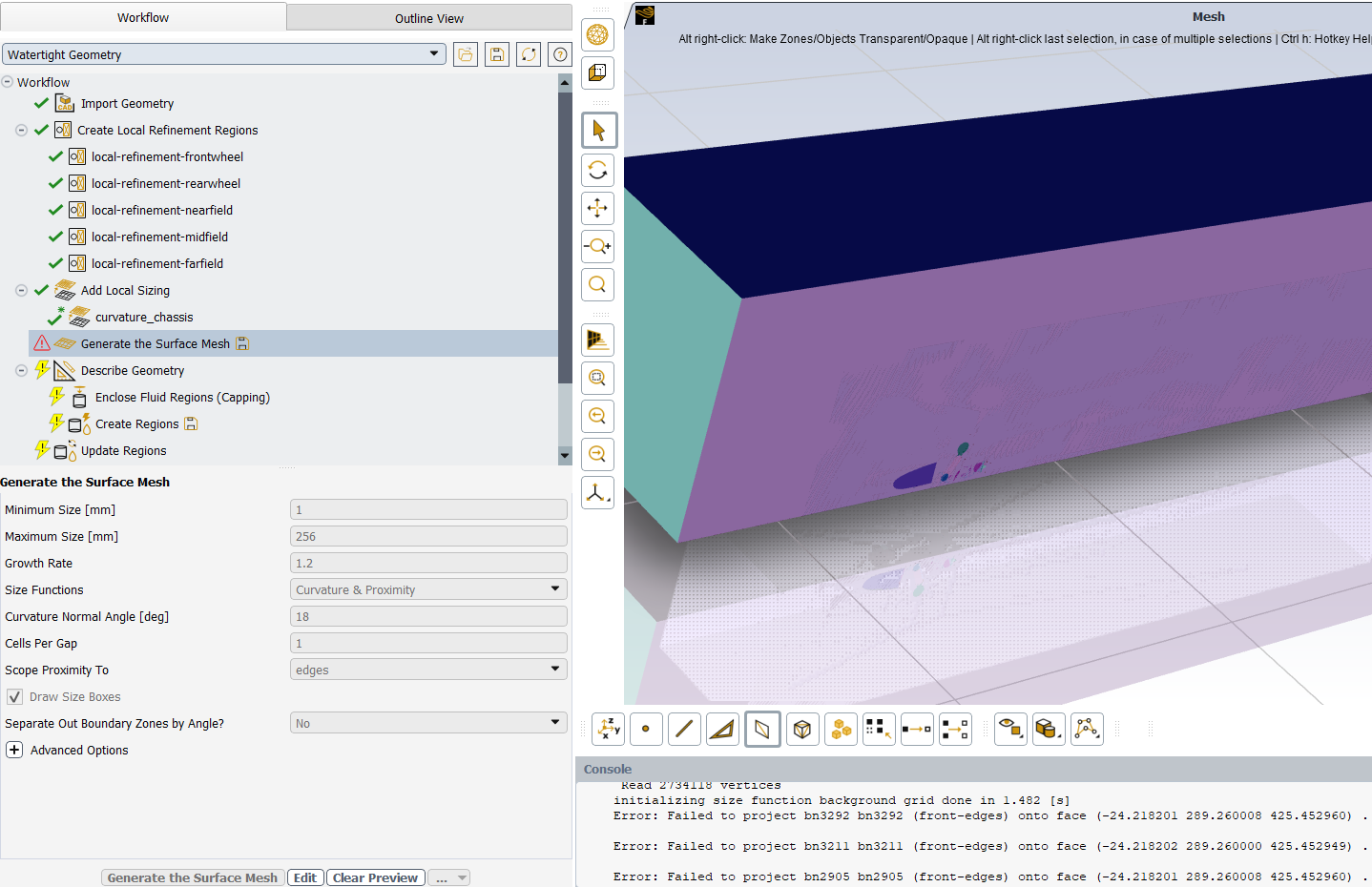Activate the arrow select mouse mode
The image size is (1372, 887).
(598, 131)
